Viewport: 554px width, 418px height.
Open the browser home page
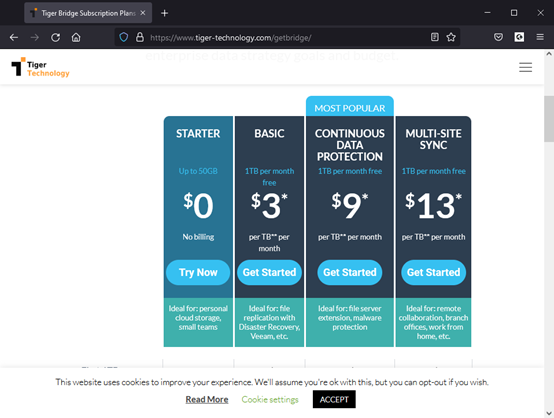click(x=76, y=37)
